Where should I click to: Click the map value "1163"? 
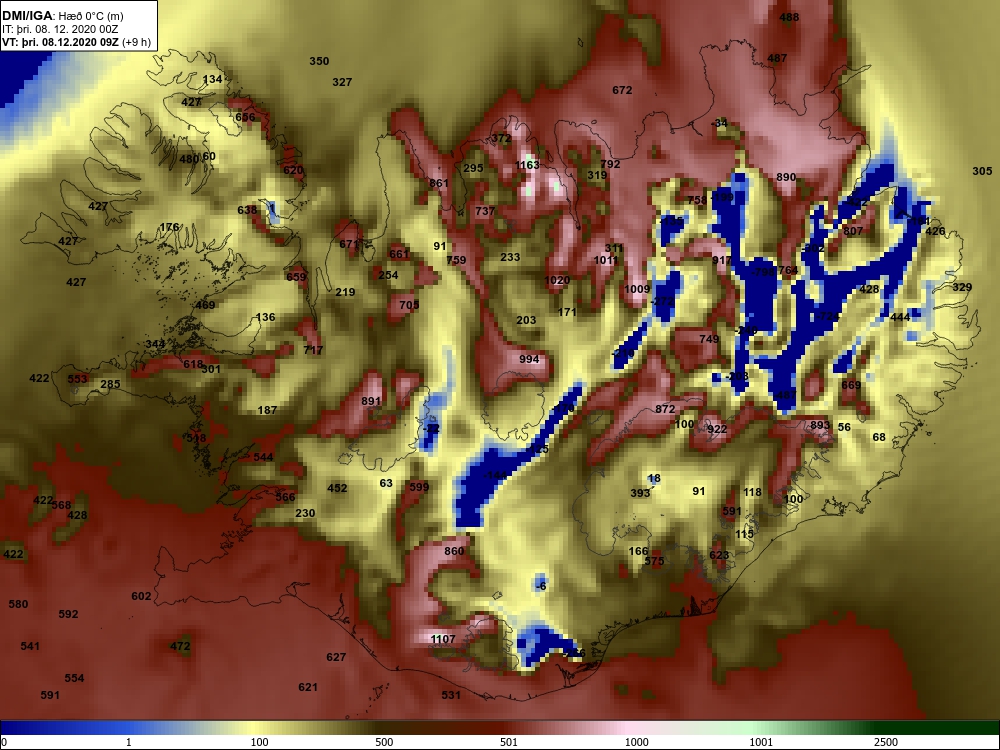coord(527,165)
